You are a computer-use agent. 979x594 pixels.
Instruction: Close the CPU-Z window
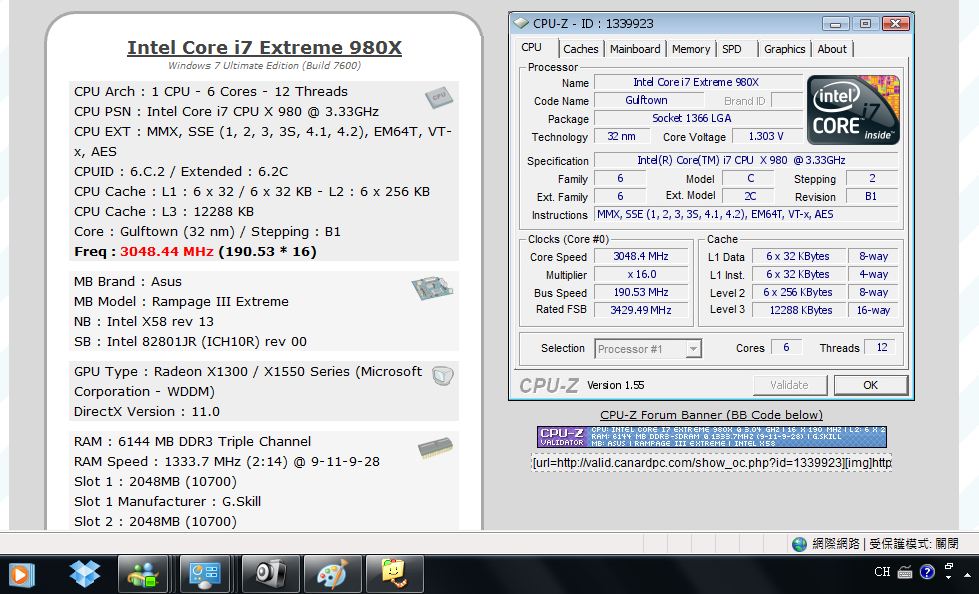[895, 24]
